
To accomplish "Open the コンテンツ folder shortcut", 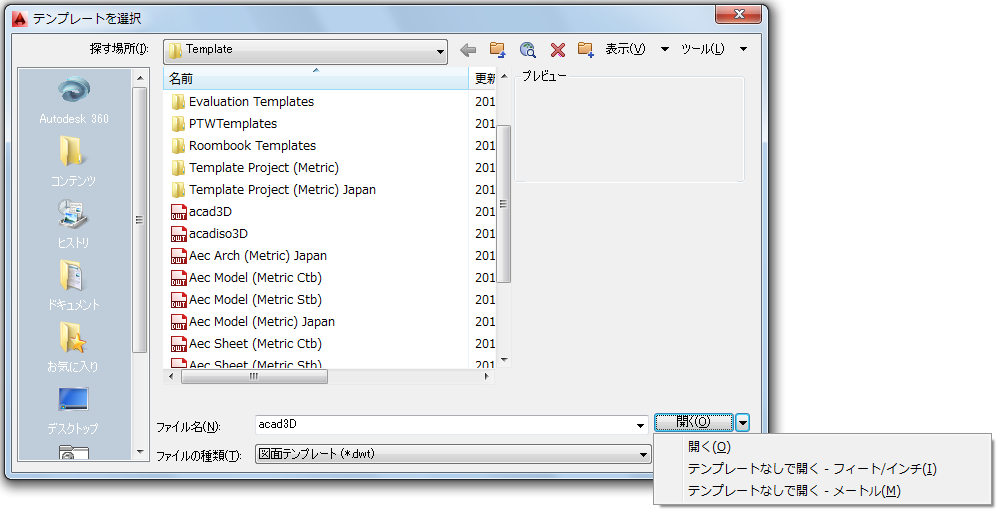I will 74,161.
